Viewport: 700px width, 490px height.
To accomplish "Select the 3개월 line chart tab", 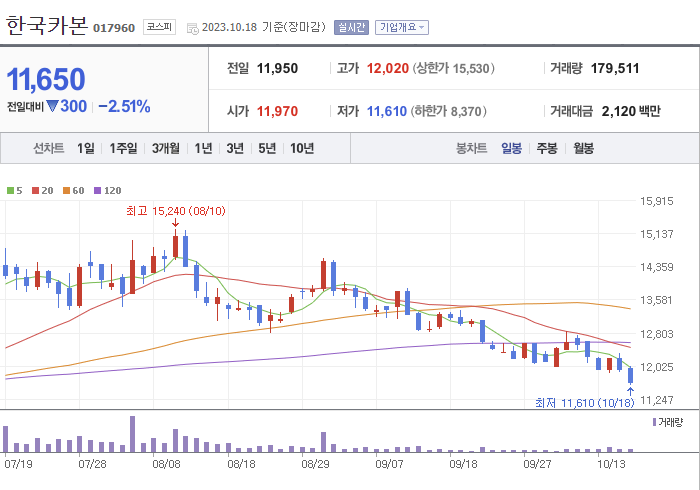I will [166, 148].
